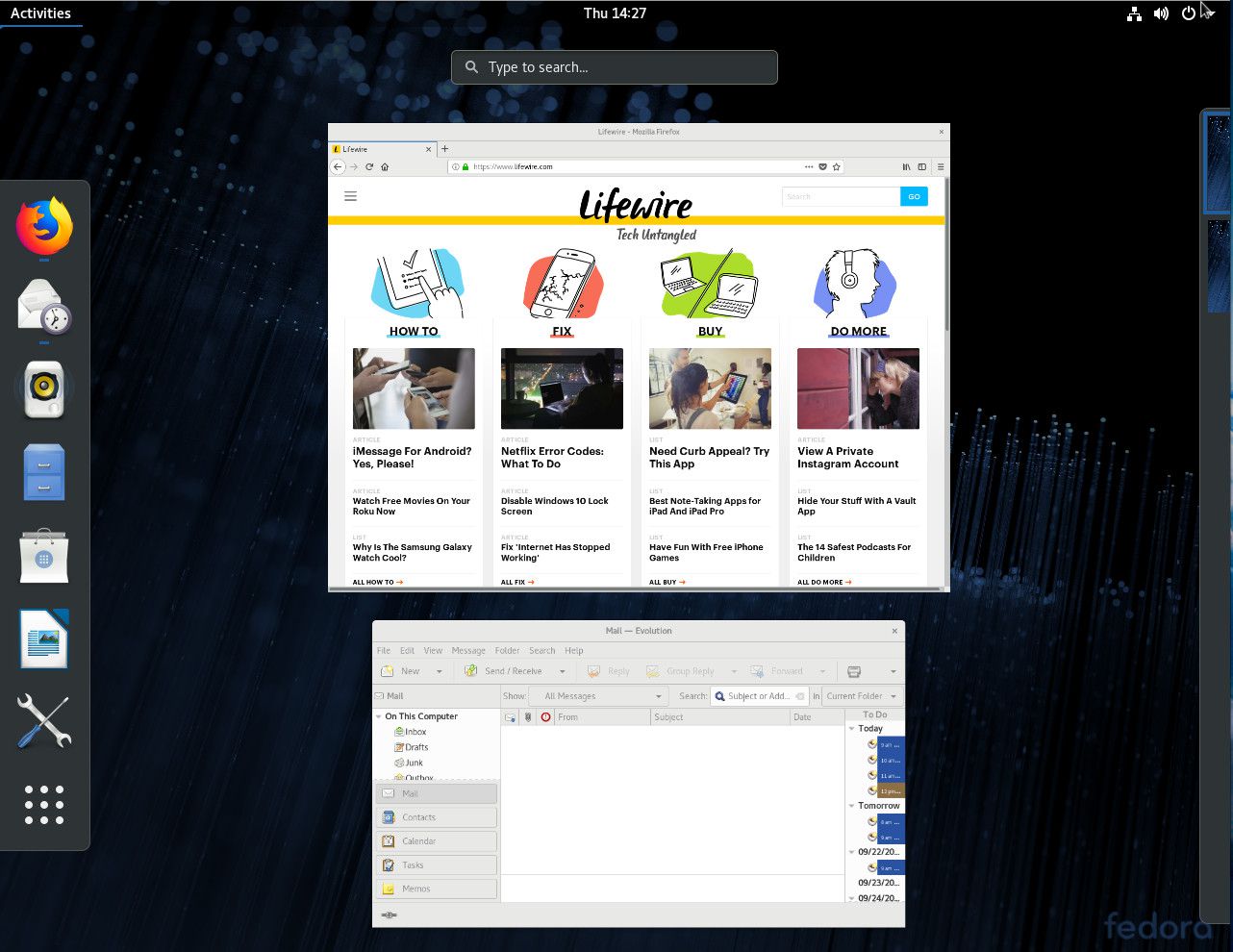
Task: Collapse the 09/22/20... group in To Do
Action: coord(852,852)
